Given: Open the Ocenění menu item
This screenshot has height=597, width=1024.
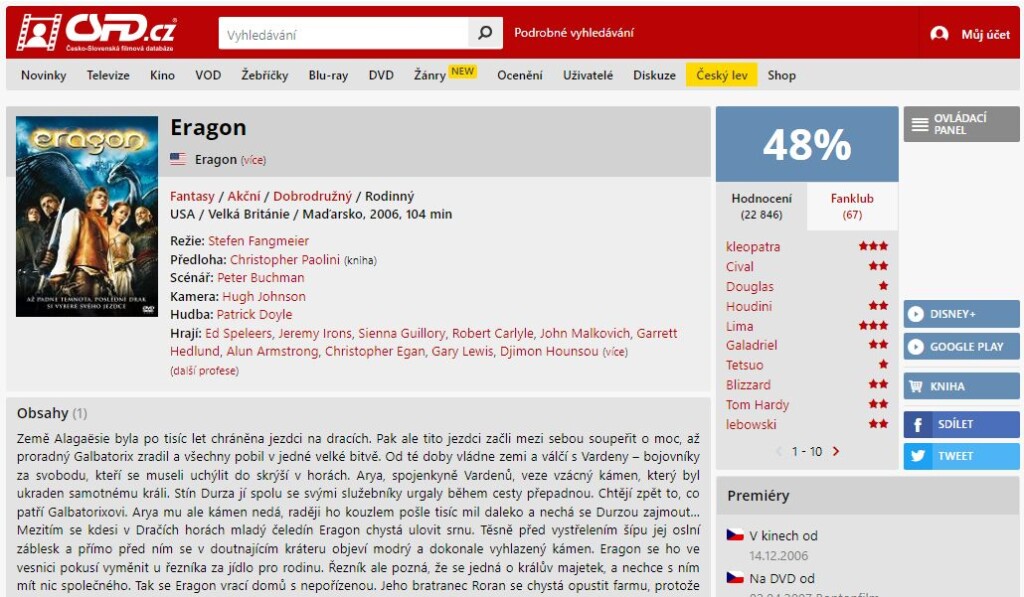Looking at the screenshot, I should [x=519, y=75].
